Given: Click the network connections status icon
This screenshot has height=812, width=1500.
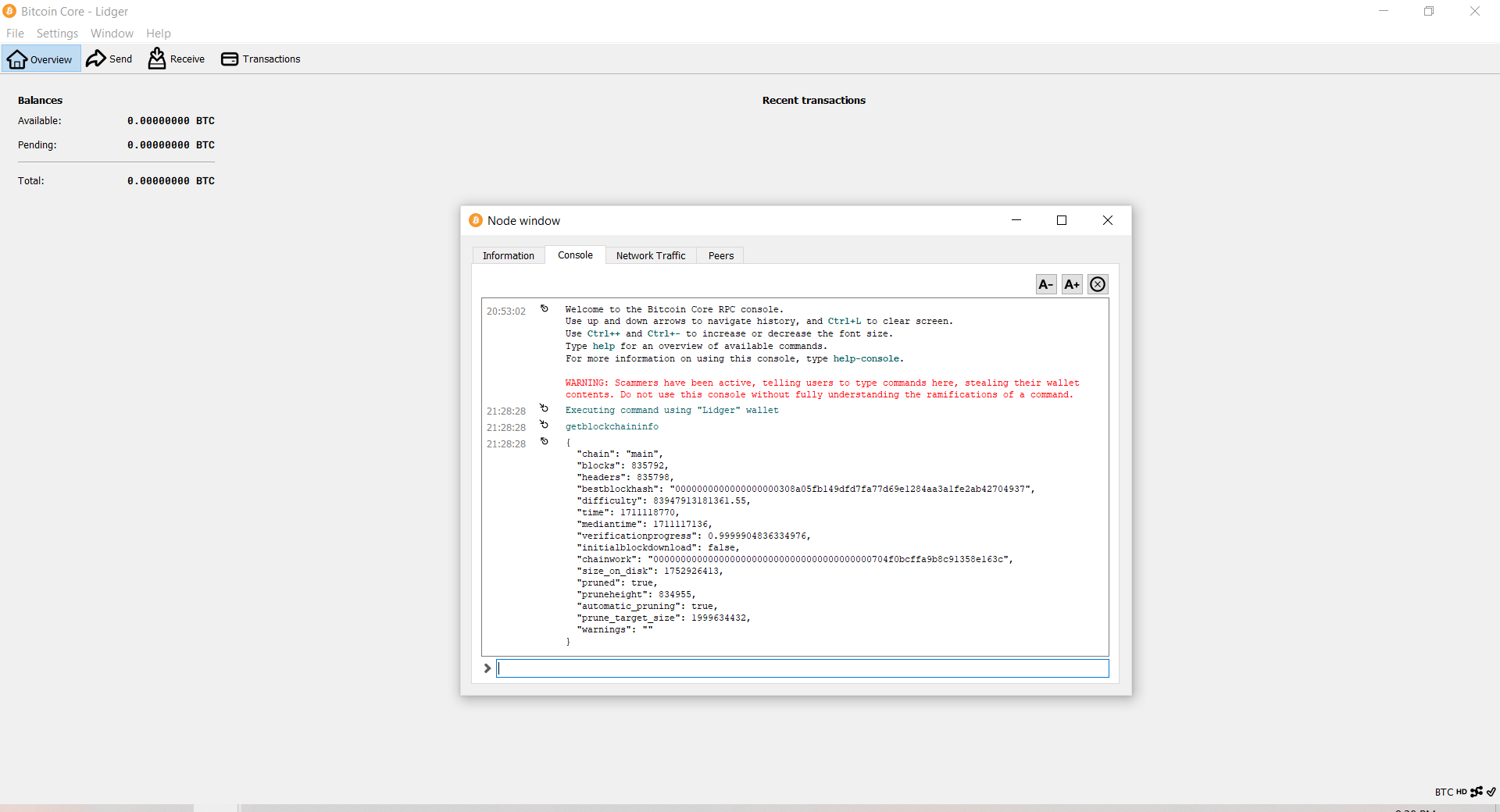Looking at the screenshot, I should [x=1477, y=792].
